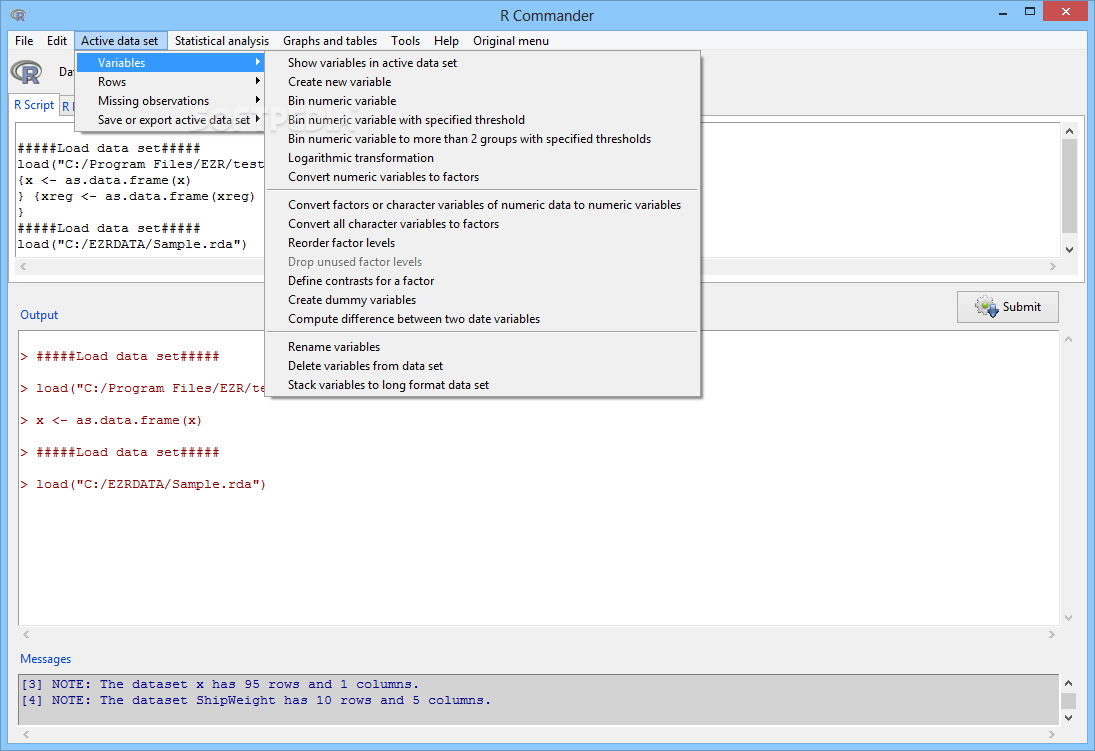Click the Submit button
Image resolution: width=1095 pixels, height=751 pixels.
[x=1007, y=307]
